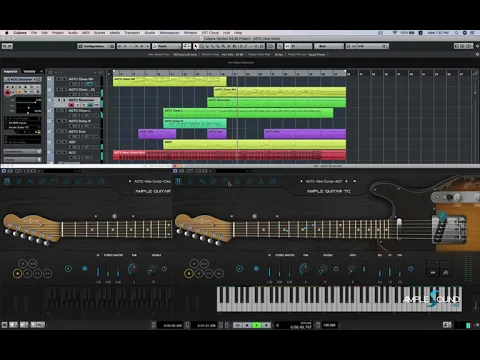Open the MIDI menu

(86, 33)
